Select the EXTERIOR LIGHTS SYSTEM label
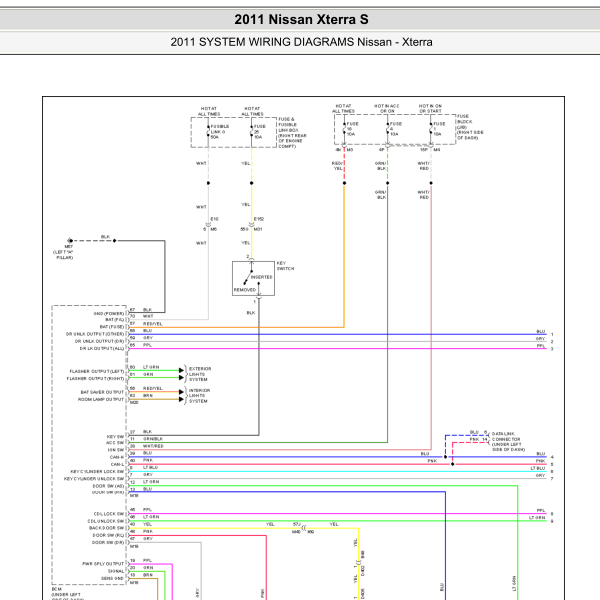This screenshot has width=600, height=600. click(200, 374)
